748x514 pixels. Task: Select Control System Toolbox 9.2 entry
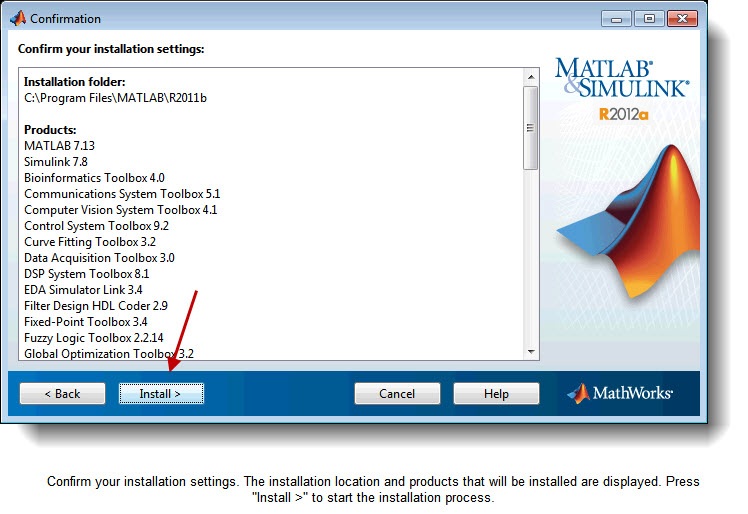pos(96,226)
